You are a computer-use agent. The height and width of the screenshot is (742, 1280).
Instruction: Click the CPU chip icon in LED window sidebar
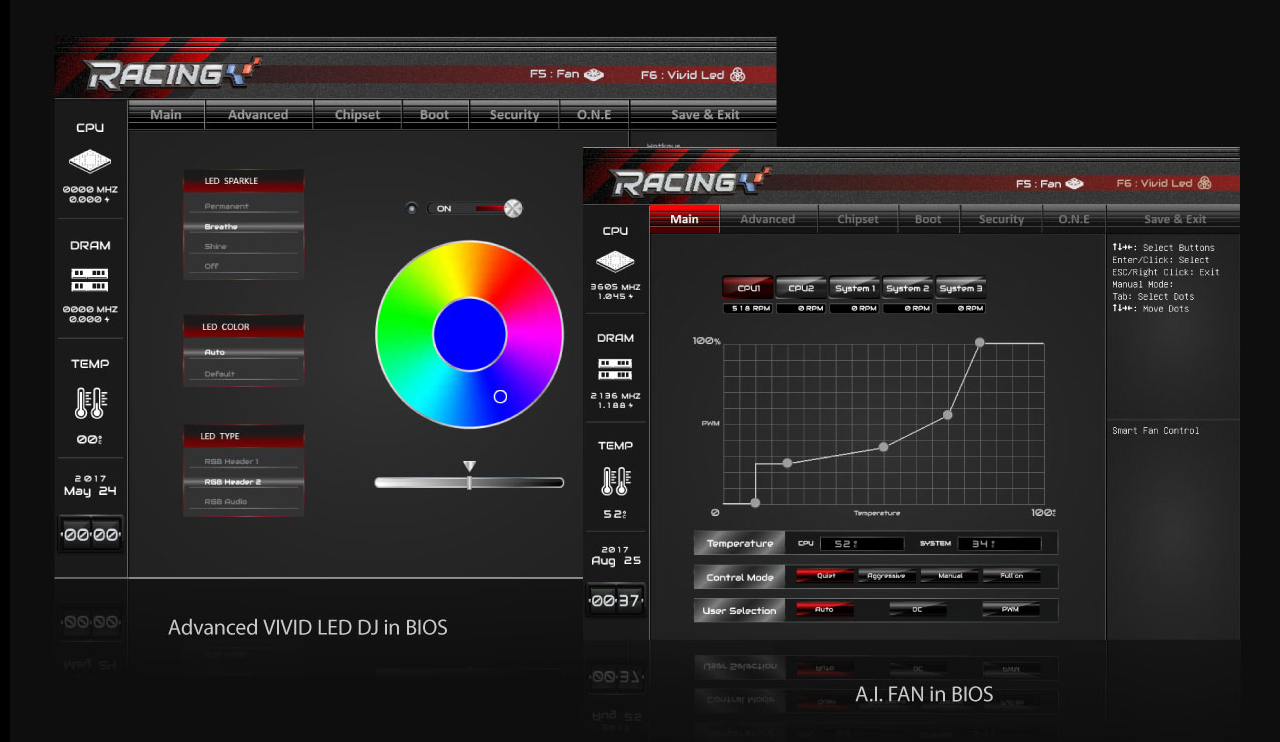[90, 161]
